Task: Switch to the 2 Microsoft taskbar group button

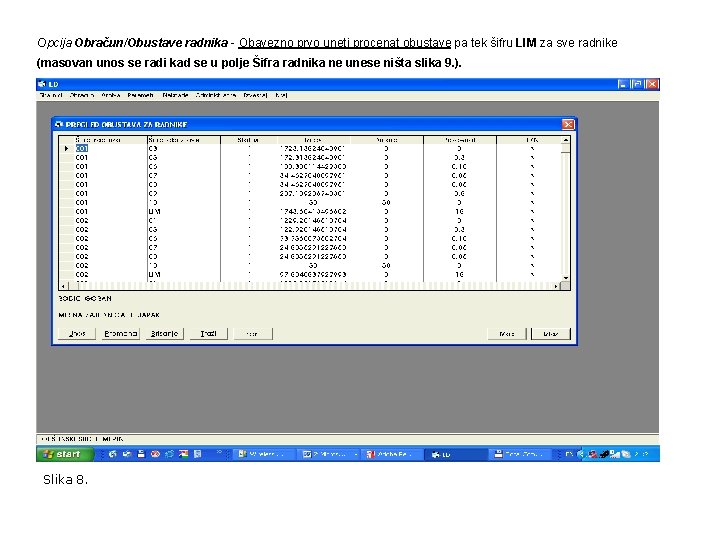Action: (329, 454)
